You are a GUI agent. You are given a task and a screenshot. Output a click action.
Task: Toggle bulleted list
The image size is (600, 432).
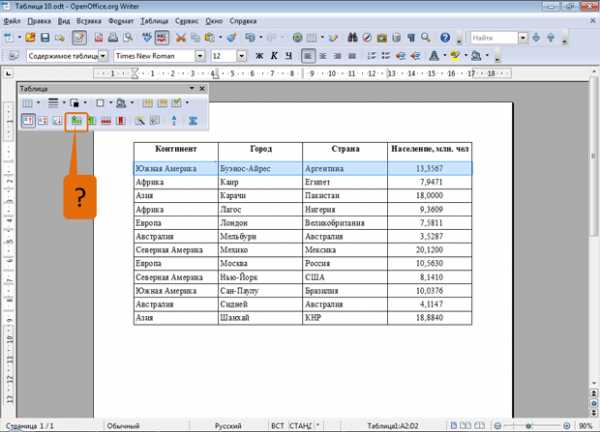[x=386, y=56]
